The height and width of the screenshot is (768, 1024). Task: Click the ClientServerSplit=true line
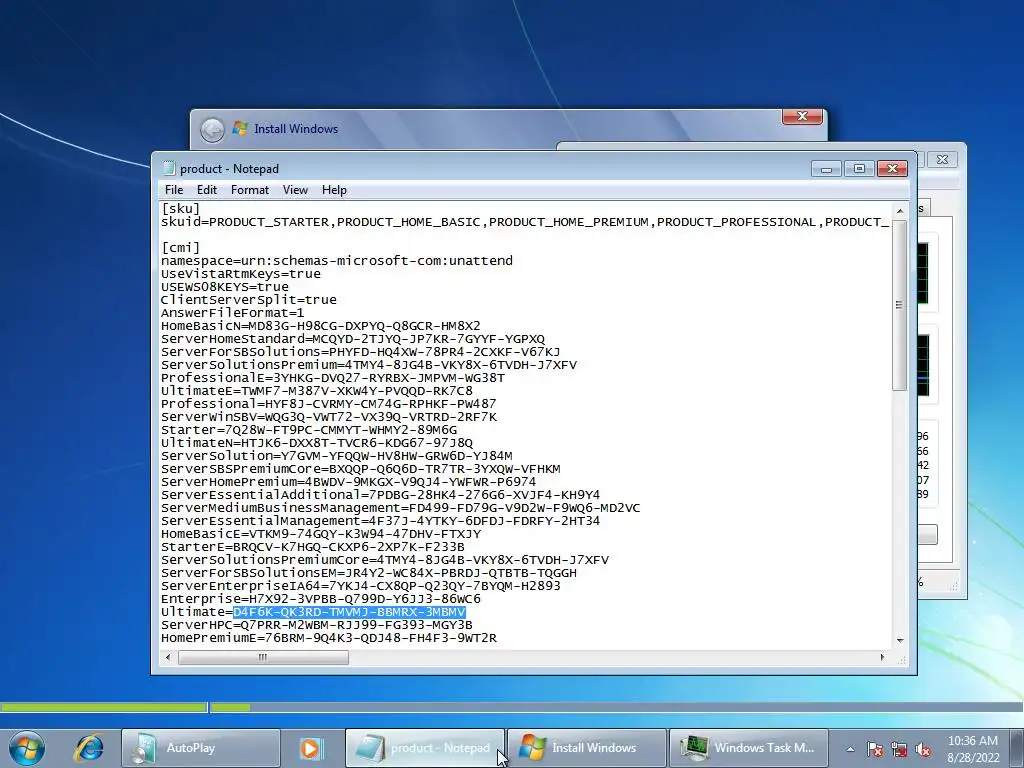click(x=249, y=300)
